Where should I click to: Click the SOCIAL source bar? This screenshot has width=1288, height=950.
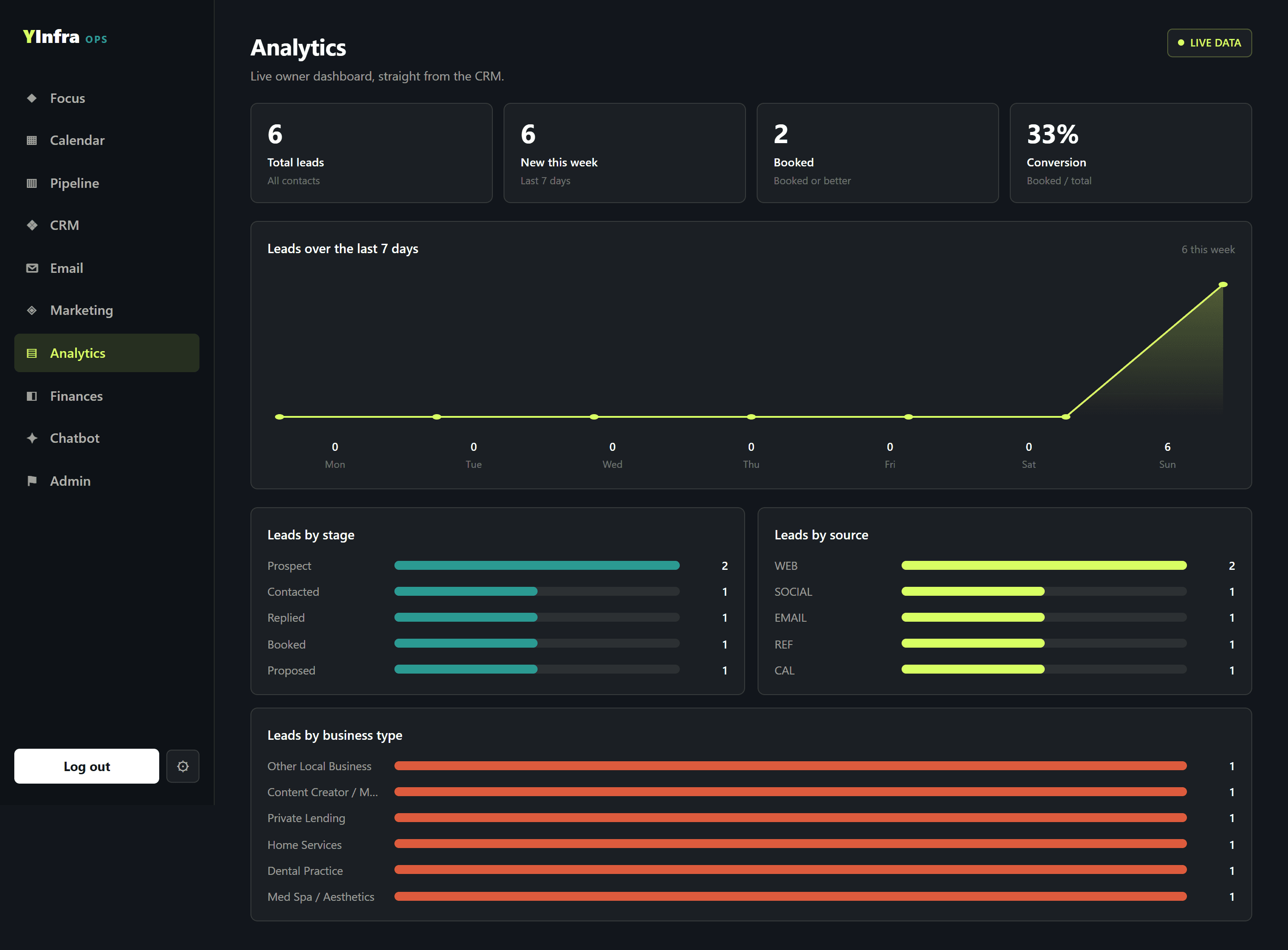coord(1044,591)
